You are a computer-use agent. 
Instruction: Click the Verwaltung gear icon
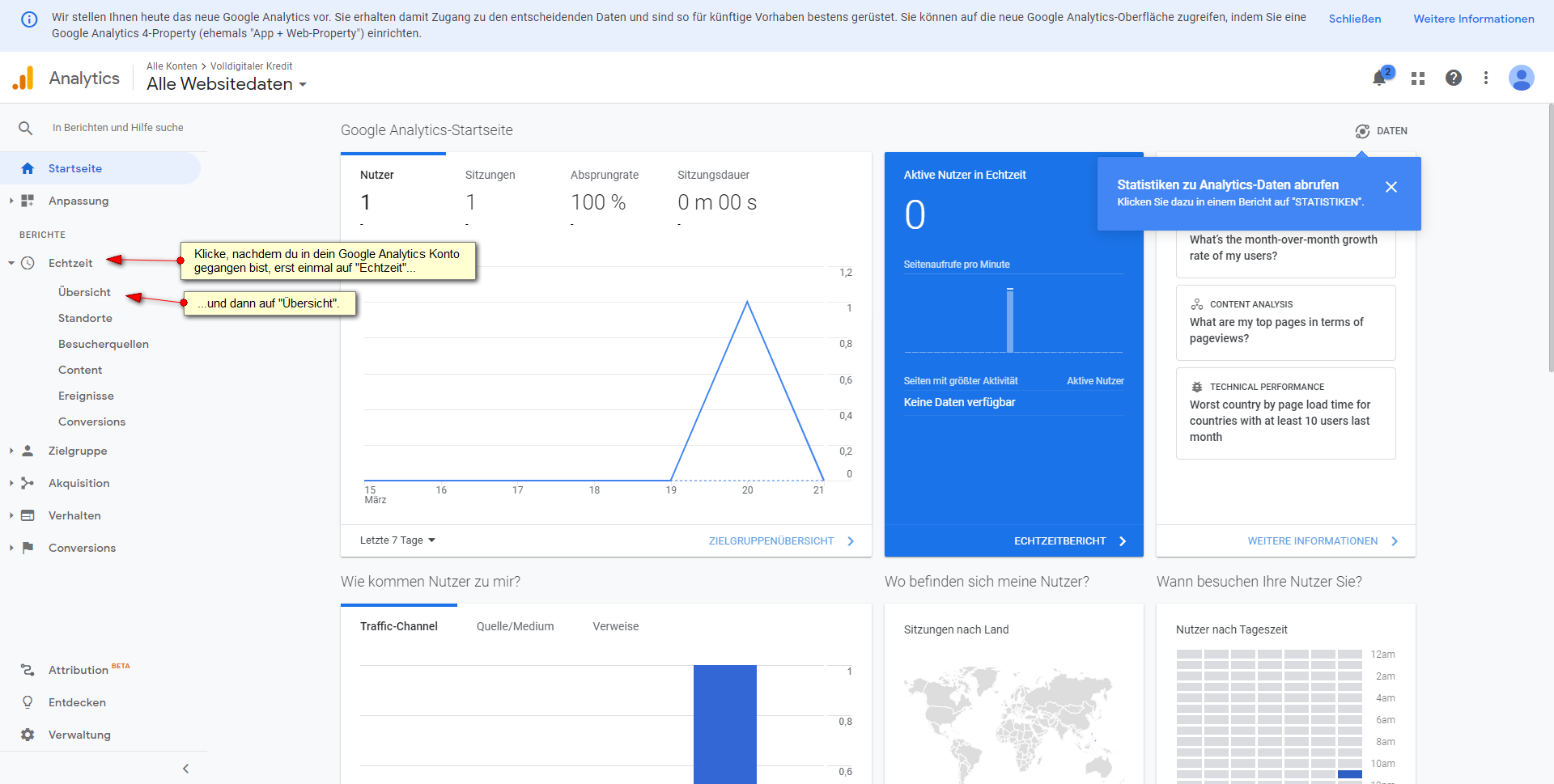[x=28, y=735]
